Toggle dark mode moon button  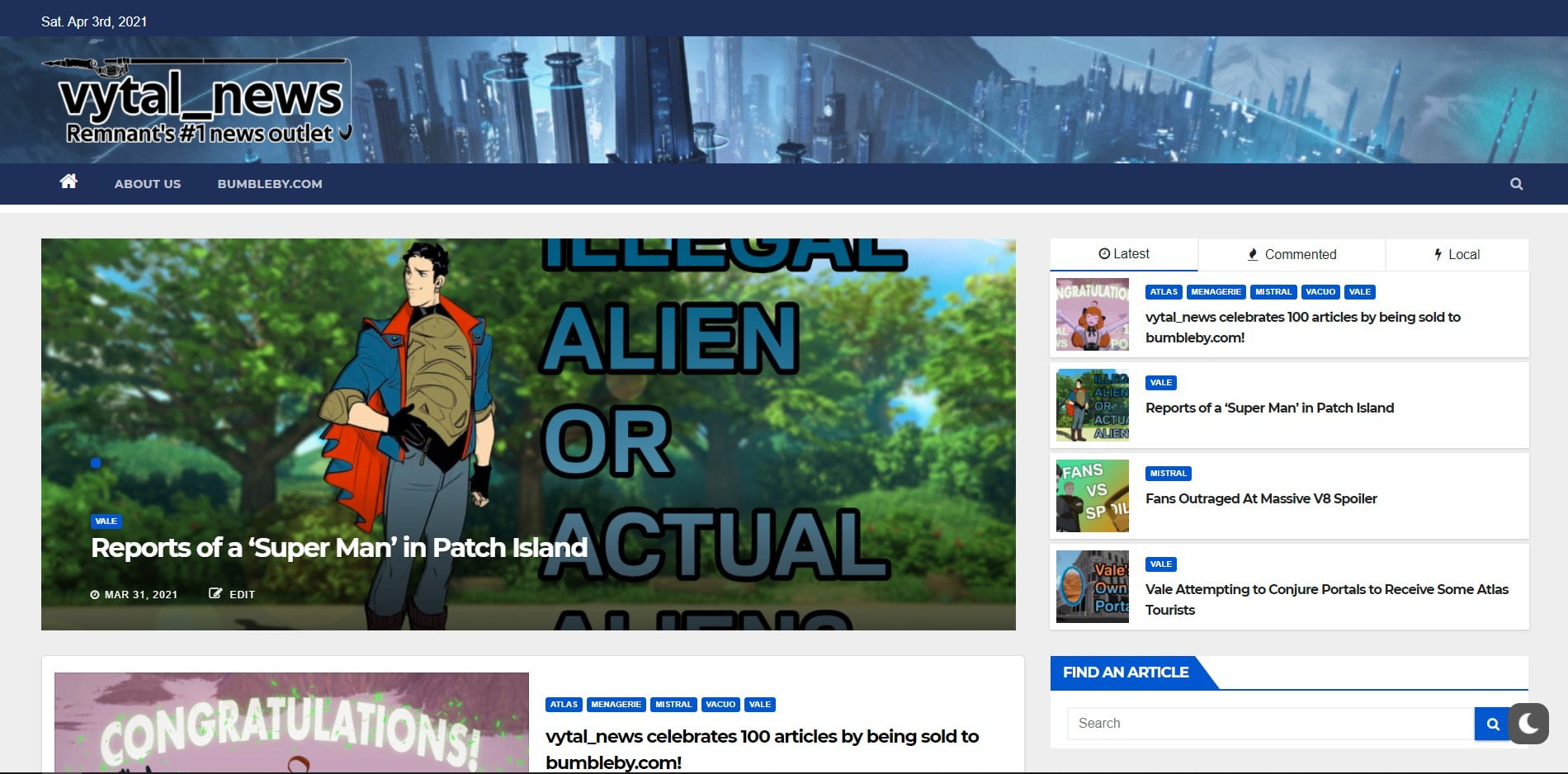pyautogui.click(x=1528, y=723)
